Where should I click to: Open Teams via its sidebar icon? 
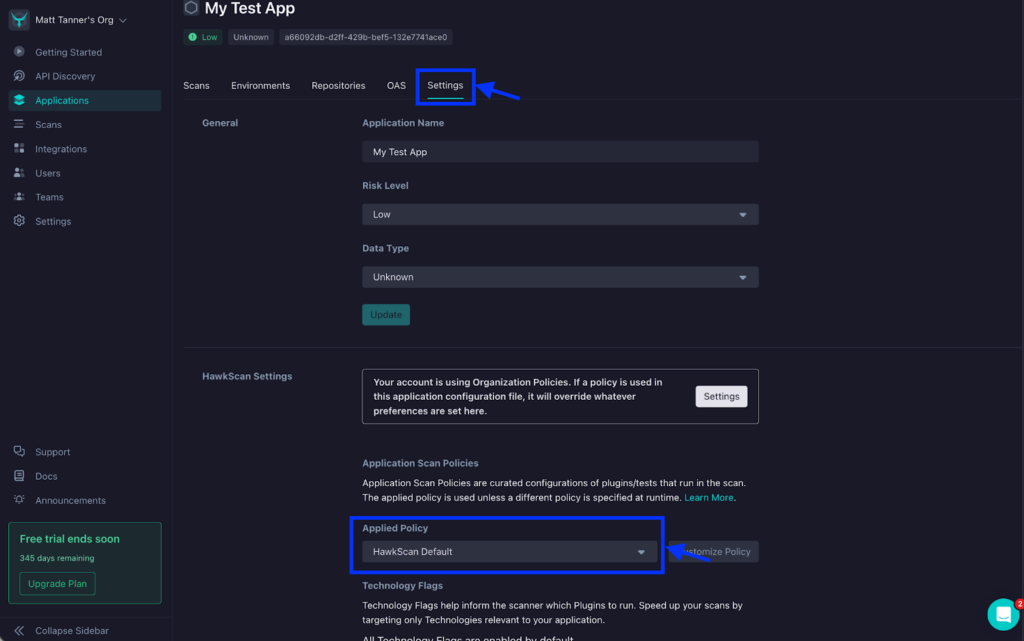[x=19, y=197]
